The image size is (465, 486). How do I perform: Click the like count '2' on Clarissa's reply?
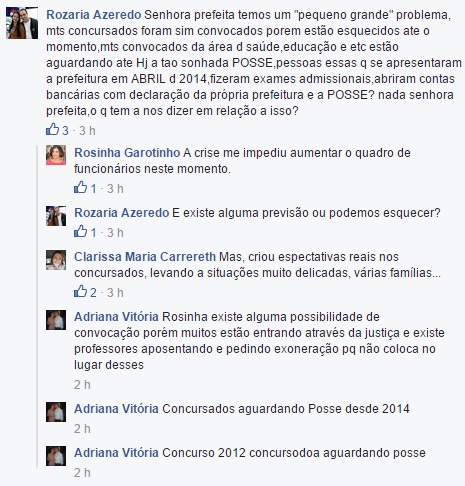click(93, 293)
